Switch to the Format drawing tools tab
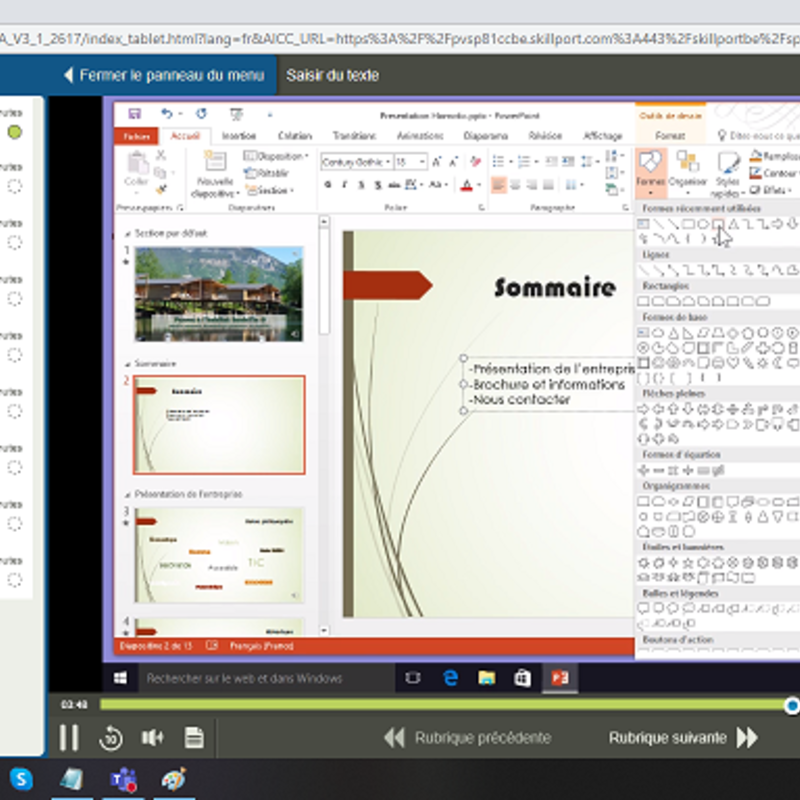 670,136
